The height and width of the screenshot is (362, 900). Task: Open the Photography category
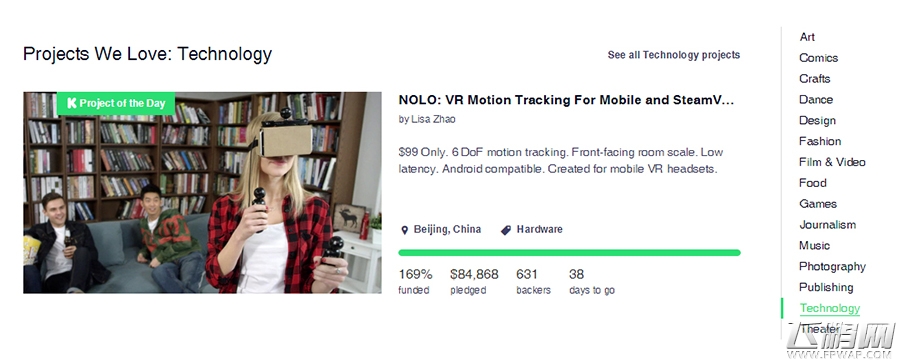pyautogui.click(x=832, y=267)
